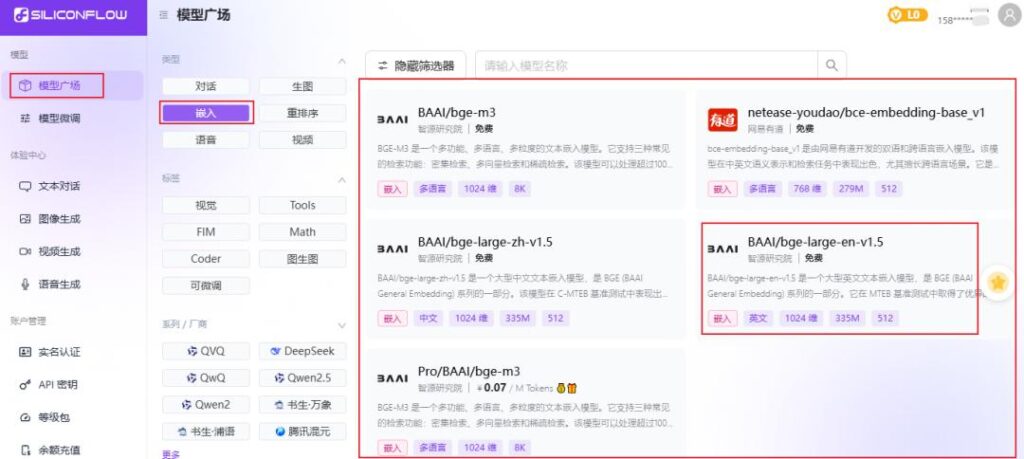The height and width of the screenshot is (459, 1024).
Task: Open API 密钥 in the sidebar
Action: point(56,384)
